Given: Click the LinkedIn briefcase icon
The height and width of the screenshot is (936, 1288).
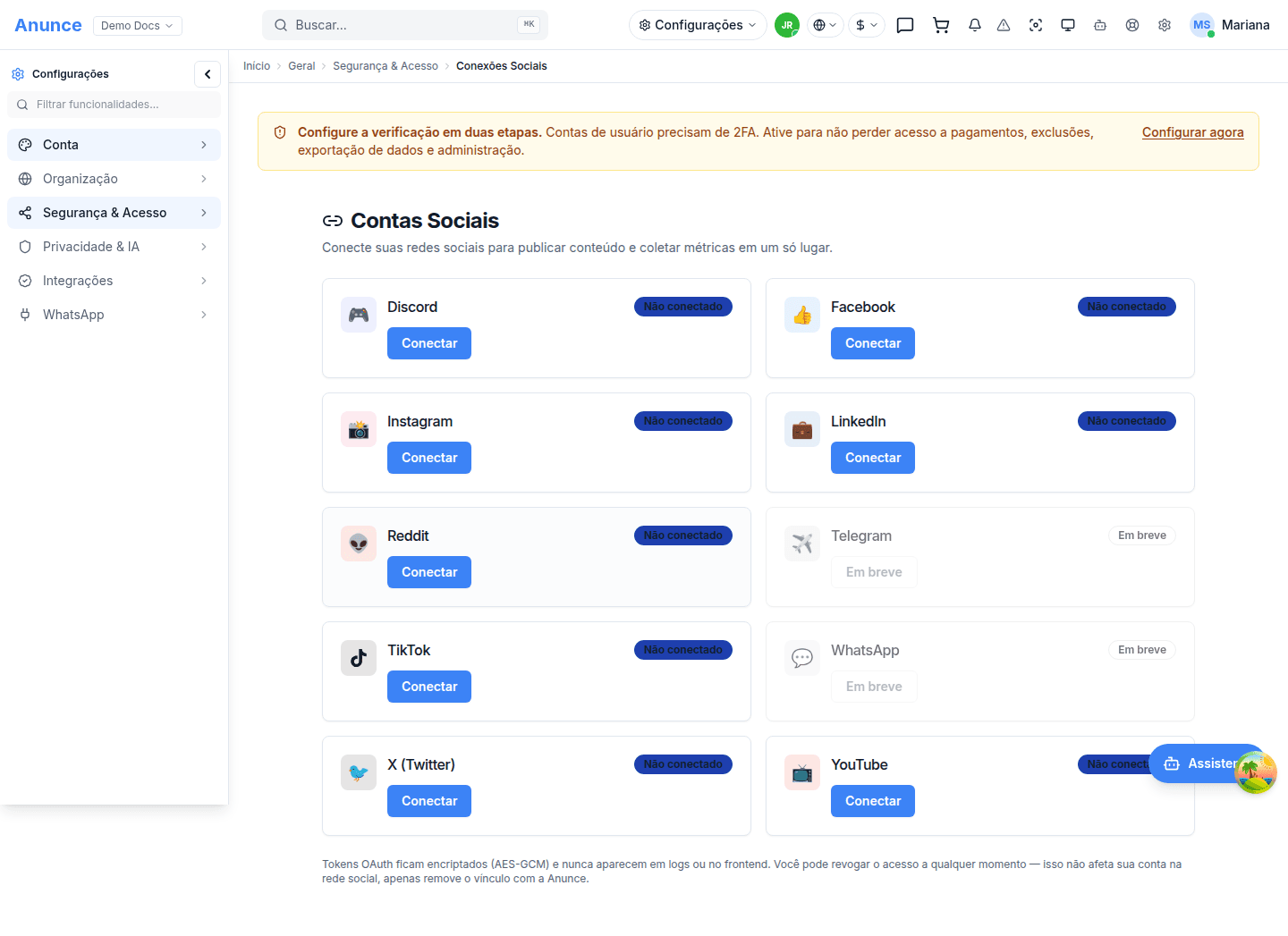Looking at the screenshot, I should coord(802,429).
